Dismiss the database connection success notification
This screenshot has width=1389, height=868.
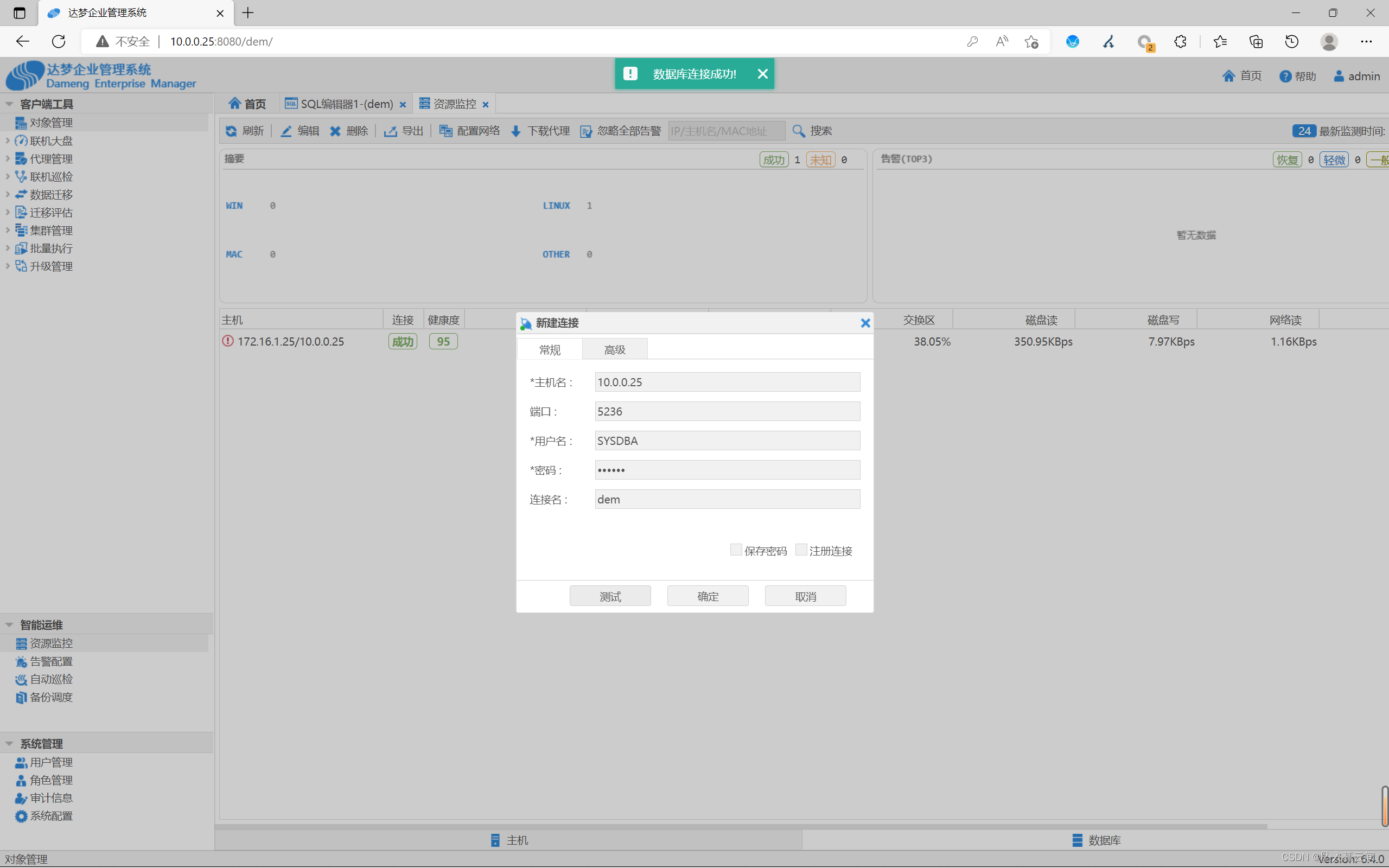click(762, 74)
